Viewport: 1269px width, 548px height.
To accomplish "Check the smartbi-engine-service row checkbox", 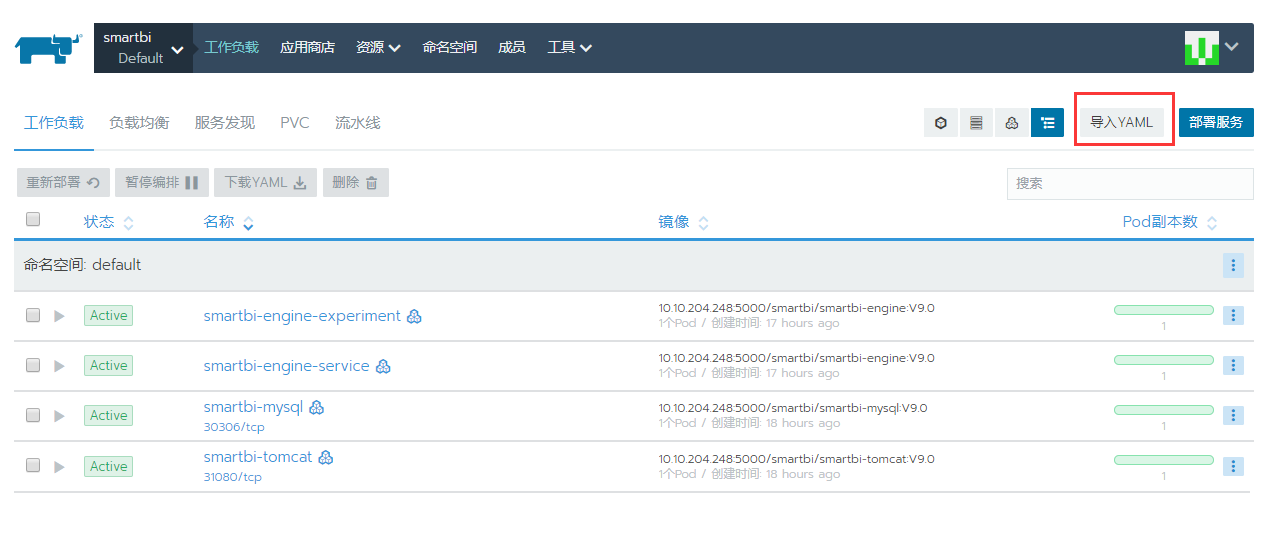I will (x=33, y=365).
